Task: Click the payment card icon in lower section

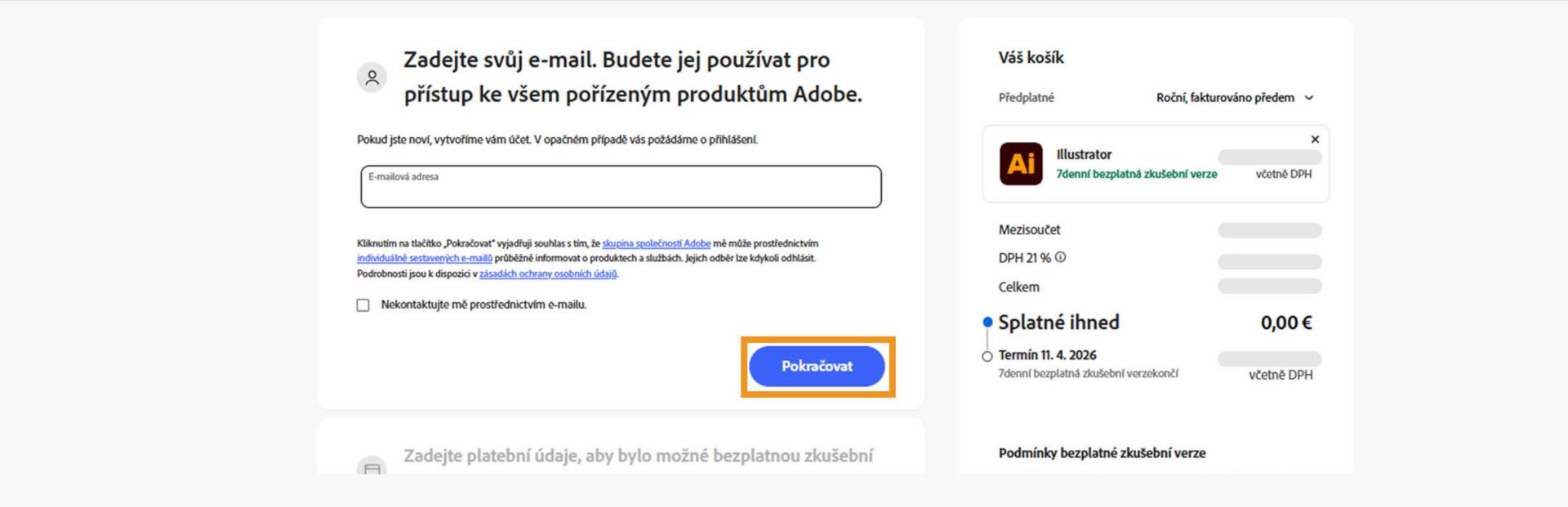Action: [374, 471]
